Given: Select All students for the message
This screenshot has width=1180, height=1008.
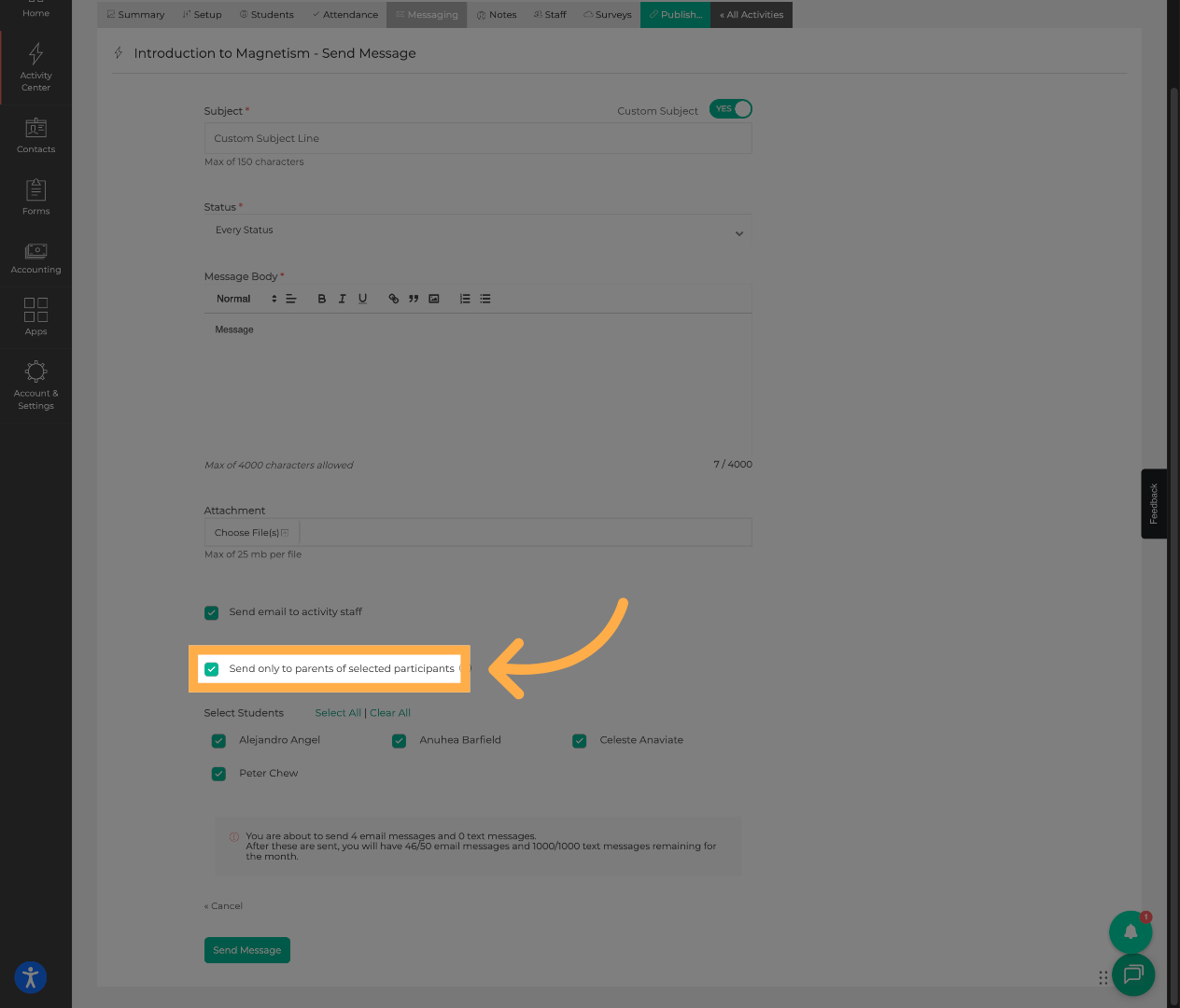Looking at the screenshot, I should click(x=337, y=712).
